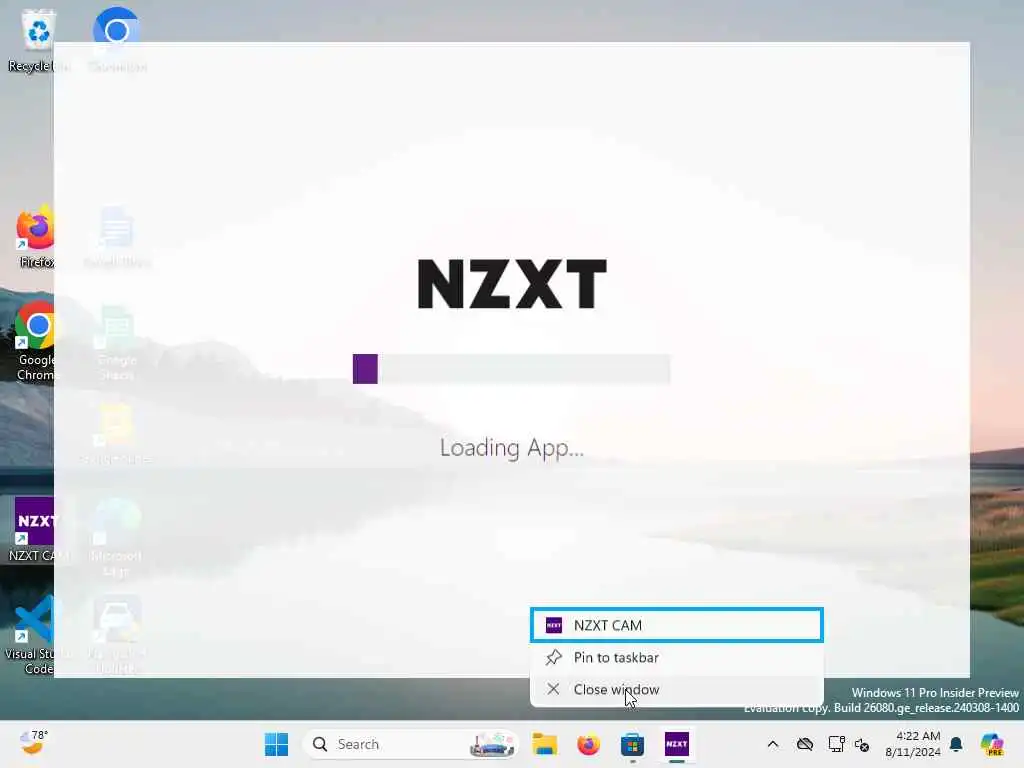This screenshot has height=768, width=1024.
Task: Open the Copilot preview icon
Action: click(x=992, y=744)
